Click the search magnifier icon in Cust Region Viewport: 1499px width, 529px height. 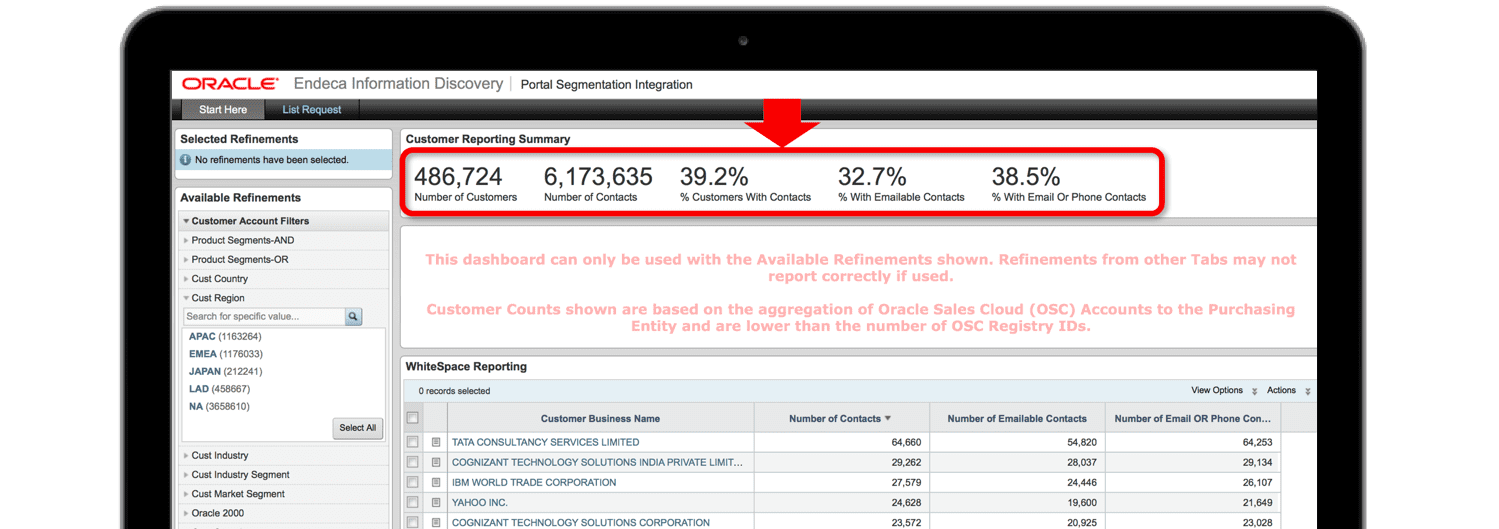[353, 317]
